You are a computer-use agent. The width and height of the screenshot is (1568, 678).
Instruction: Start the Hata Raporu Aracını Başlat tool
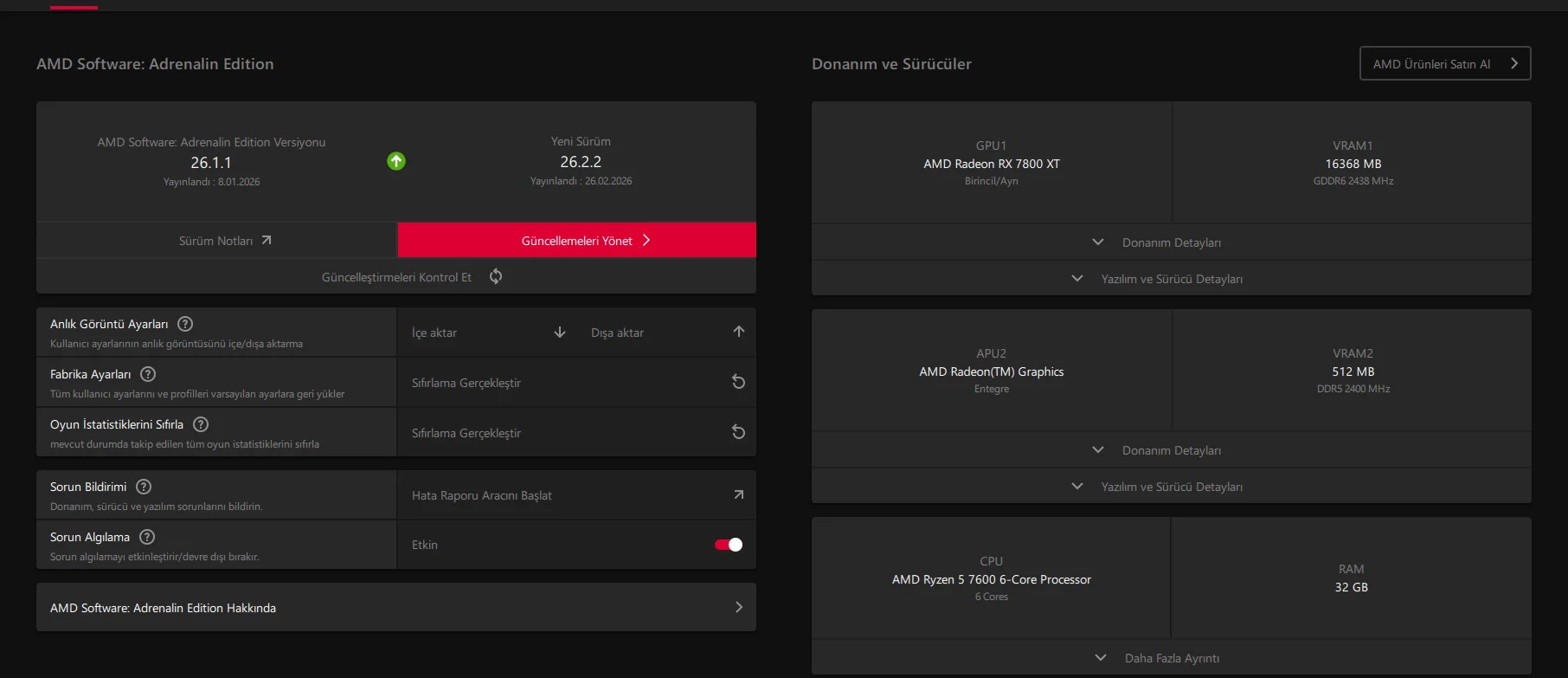576,495
